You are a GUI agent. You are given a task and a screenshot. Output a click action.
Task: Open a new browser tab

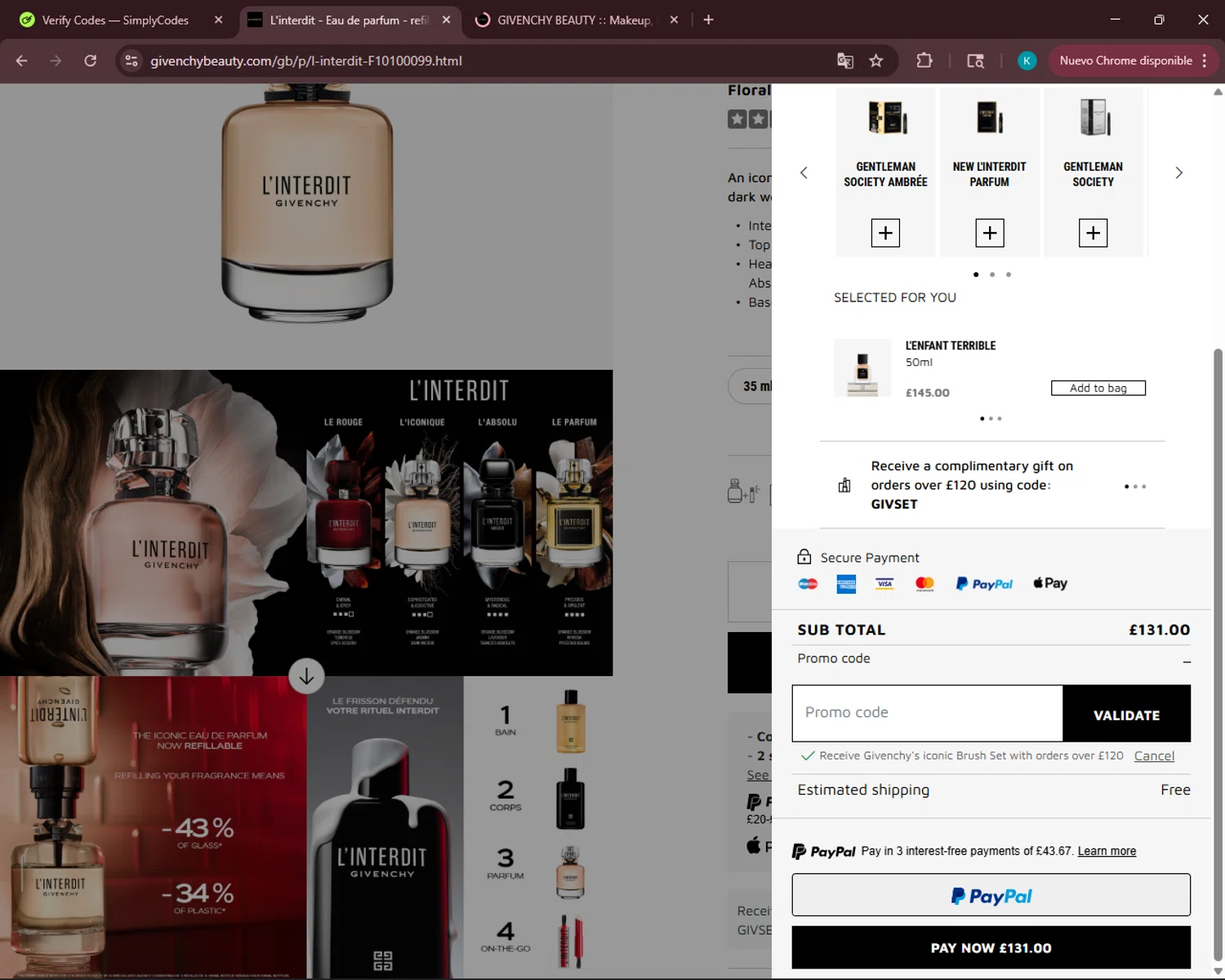click(x=708, y=20)
